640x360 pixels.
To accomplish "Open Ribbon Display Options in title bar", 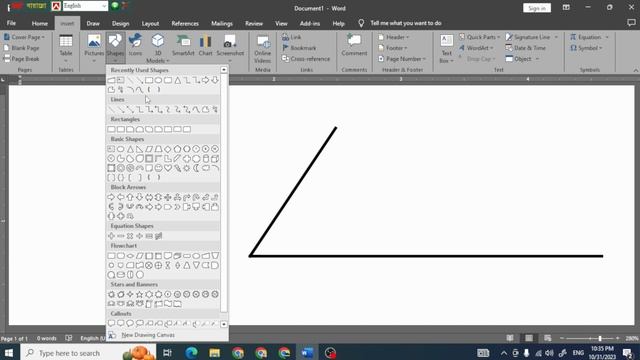I will [x=566, y=8].
